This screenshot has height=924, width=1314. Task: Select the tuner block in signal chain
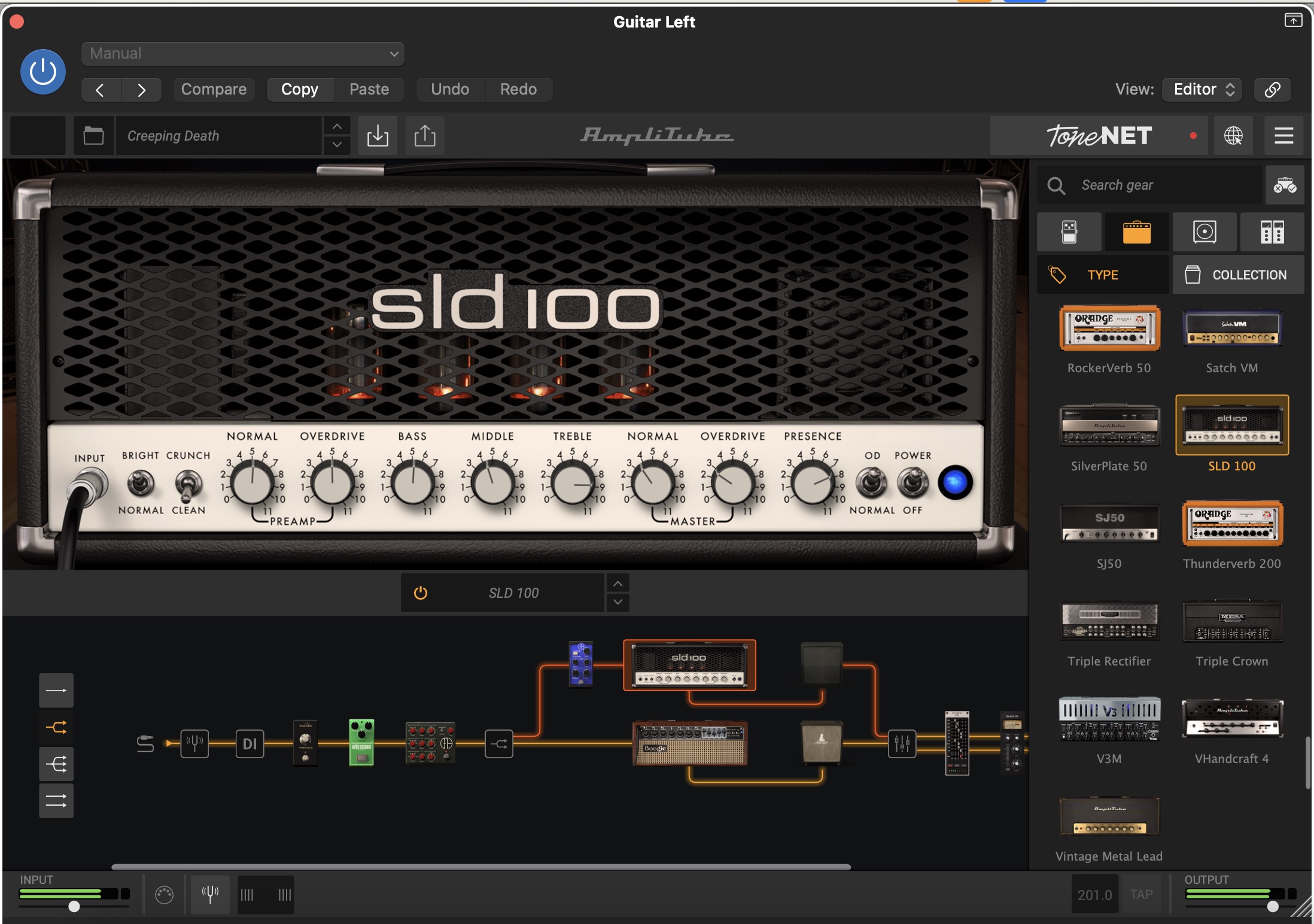coord(194,744)
